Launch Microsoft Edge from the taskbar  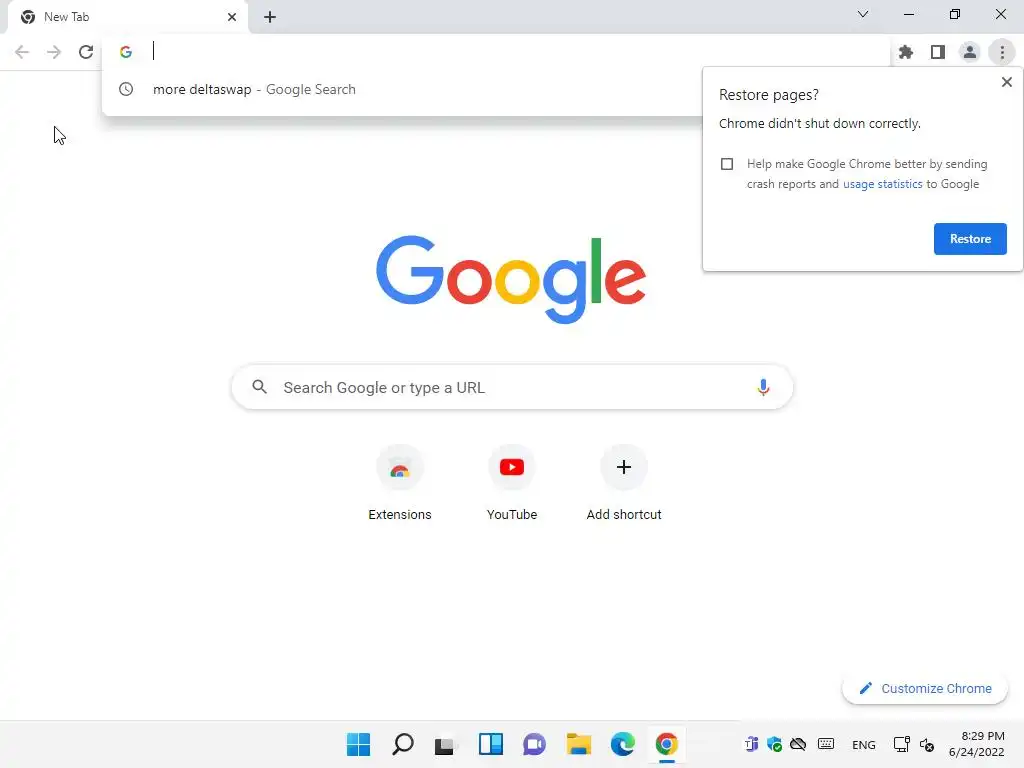[x=622, y=744]
